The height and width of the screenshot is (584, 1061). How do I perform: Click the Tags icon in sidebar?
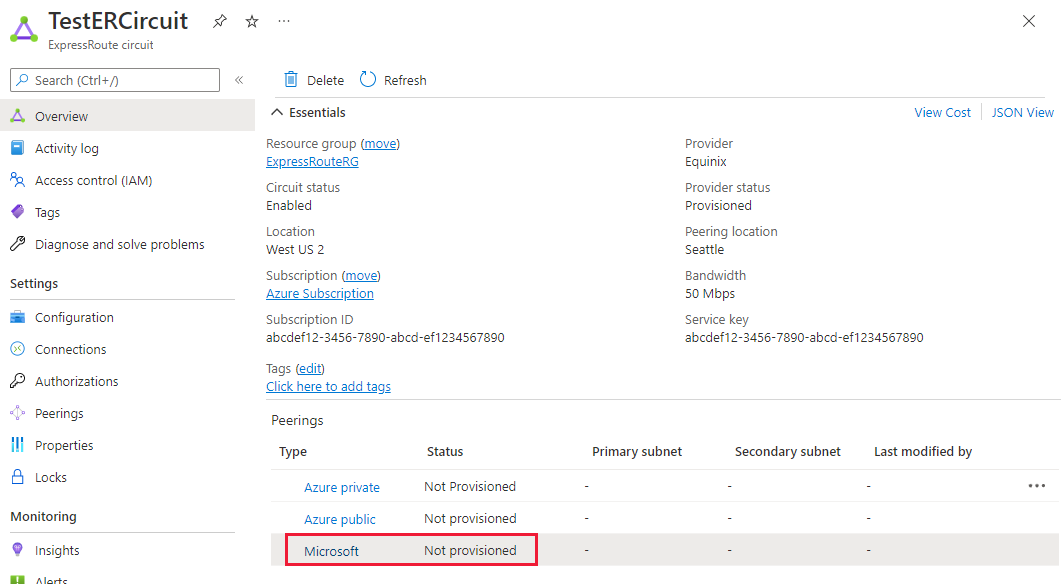tap(17, 212)
